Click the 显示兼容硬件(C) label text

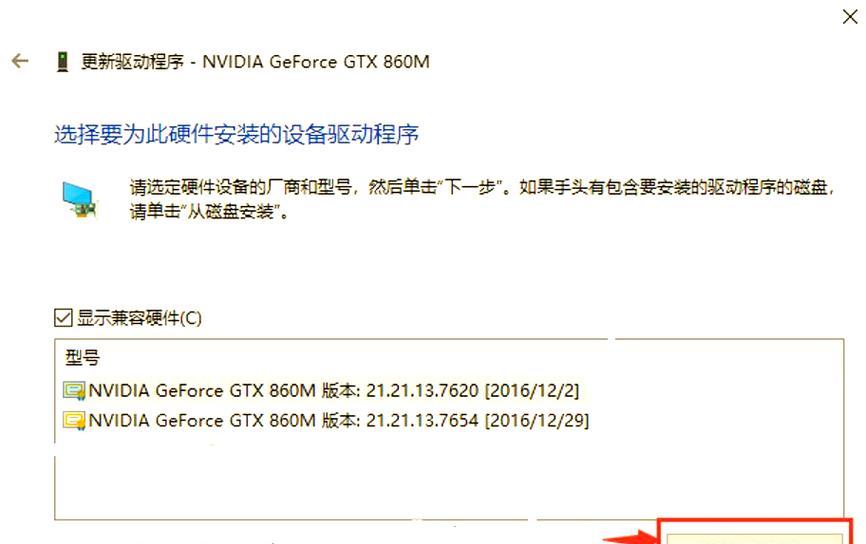click(139, 318)
